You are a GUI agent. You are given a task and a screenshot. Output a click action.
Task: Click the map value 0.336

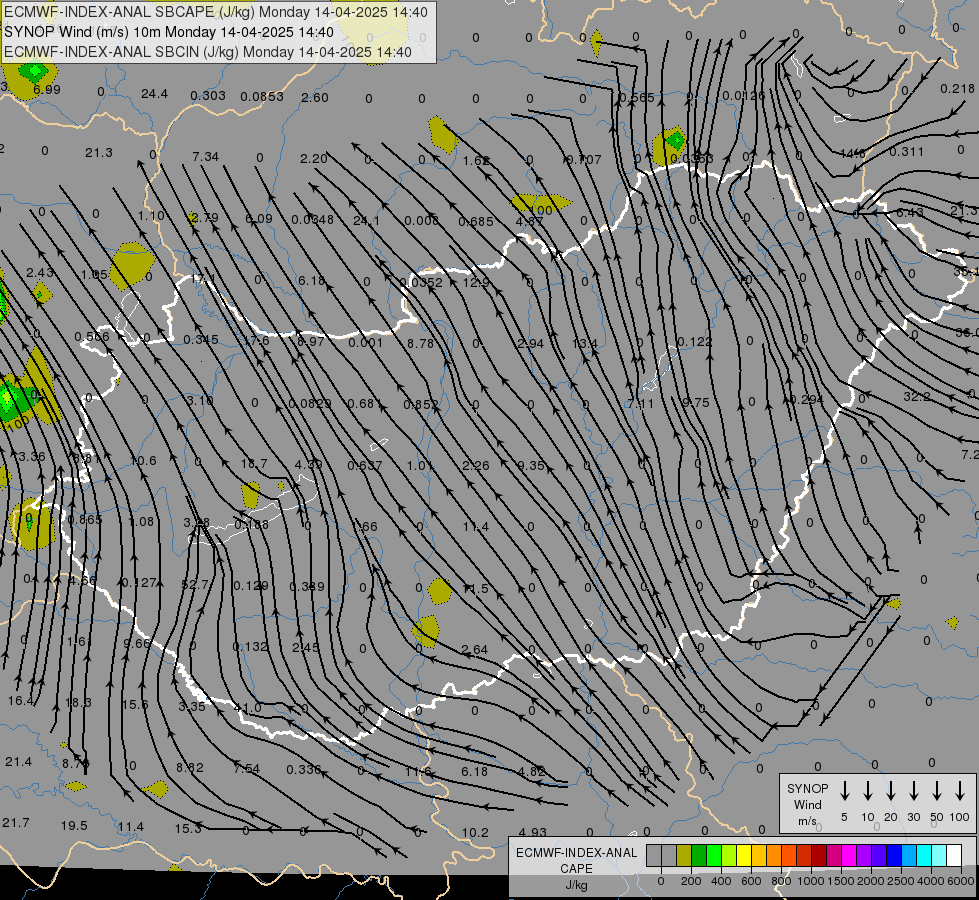pyautogui.click(x=303, y=769)
